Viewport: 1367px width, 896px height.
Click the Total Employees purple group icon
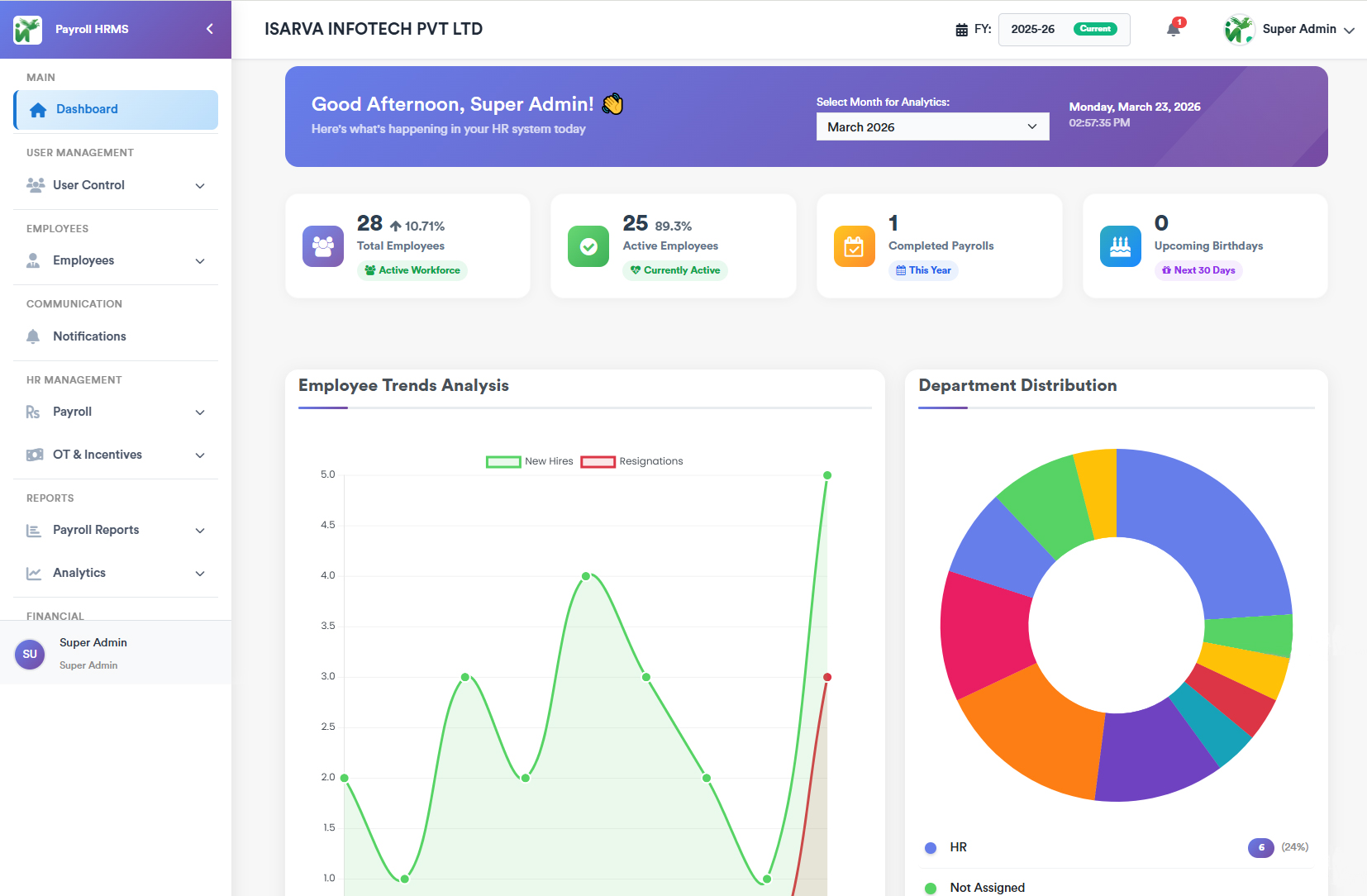[323, 246]
